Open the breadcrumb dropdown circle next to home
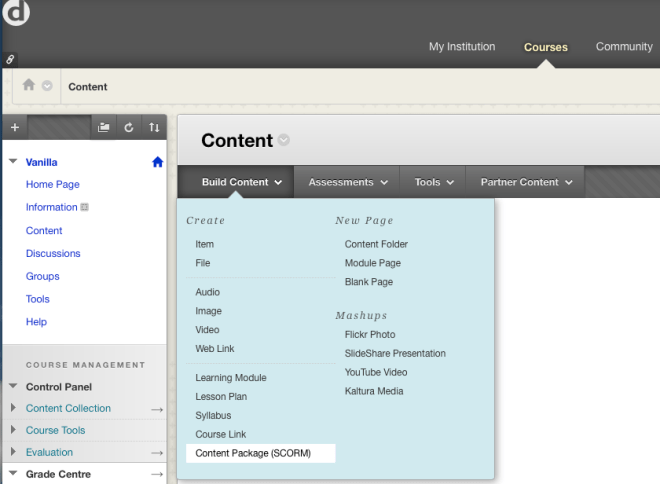 tap(47, 86)
